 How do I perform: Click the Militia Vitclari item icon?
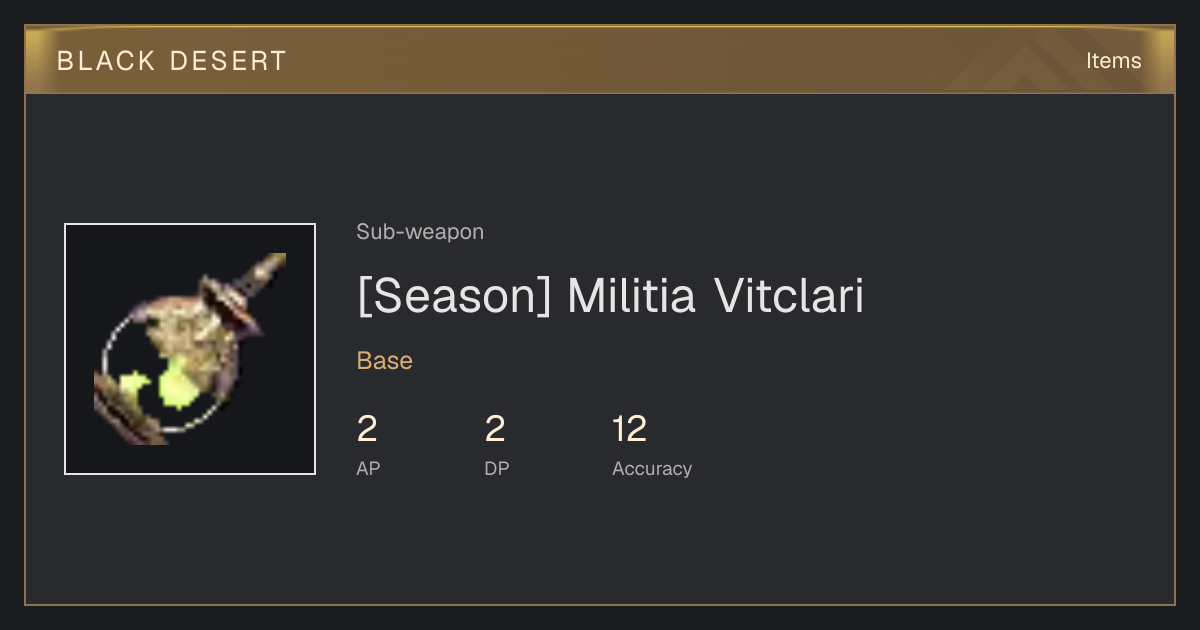point(190,349)
